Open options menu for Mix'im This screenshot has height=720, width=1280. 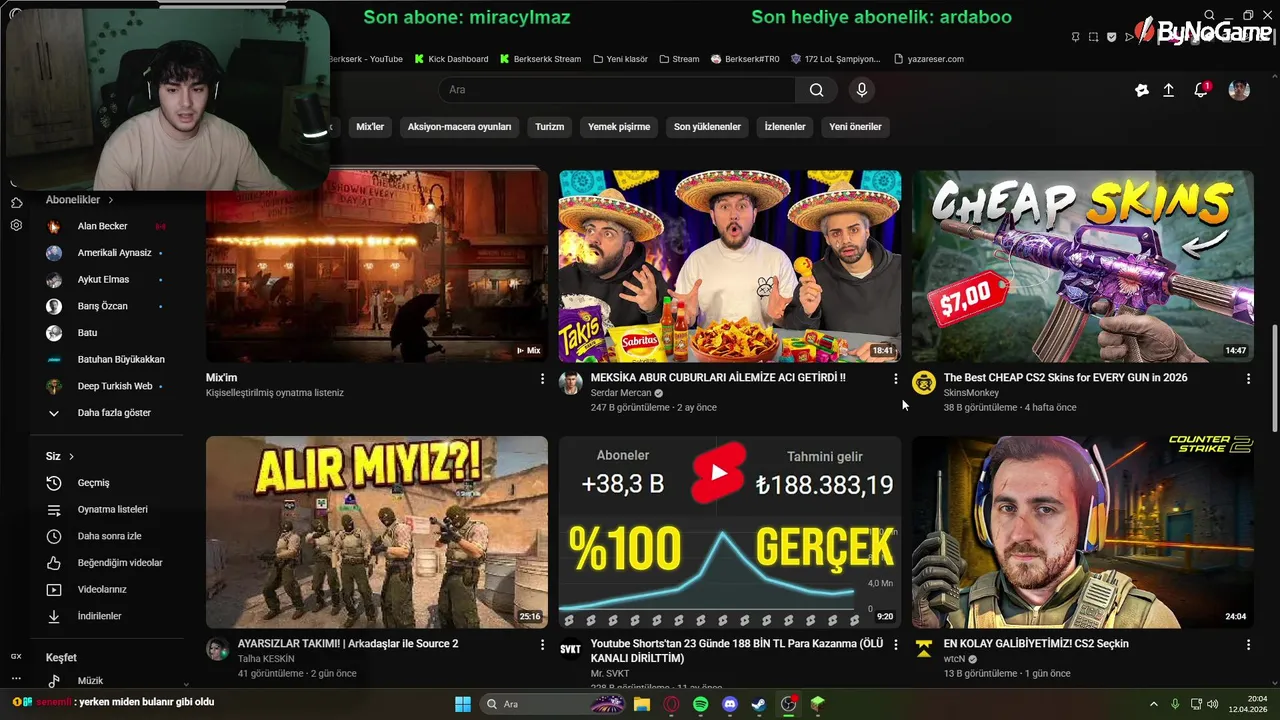(x=542, y=379)
